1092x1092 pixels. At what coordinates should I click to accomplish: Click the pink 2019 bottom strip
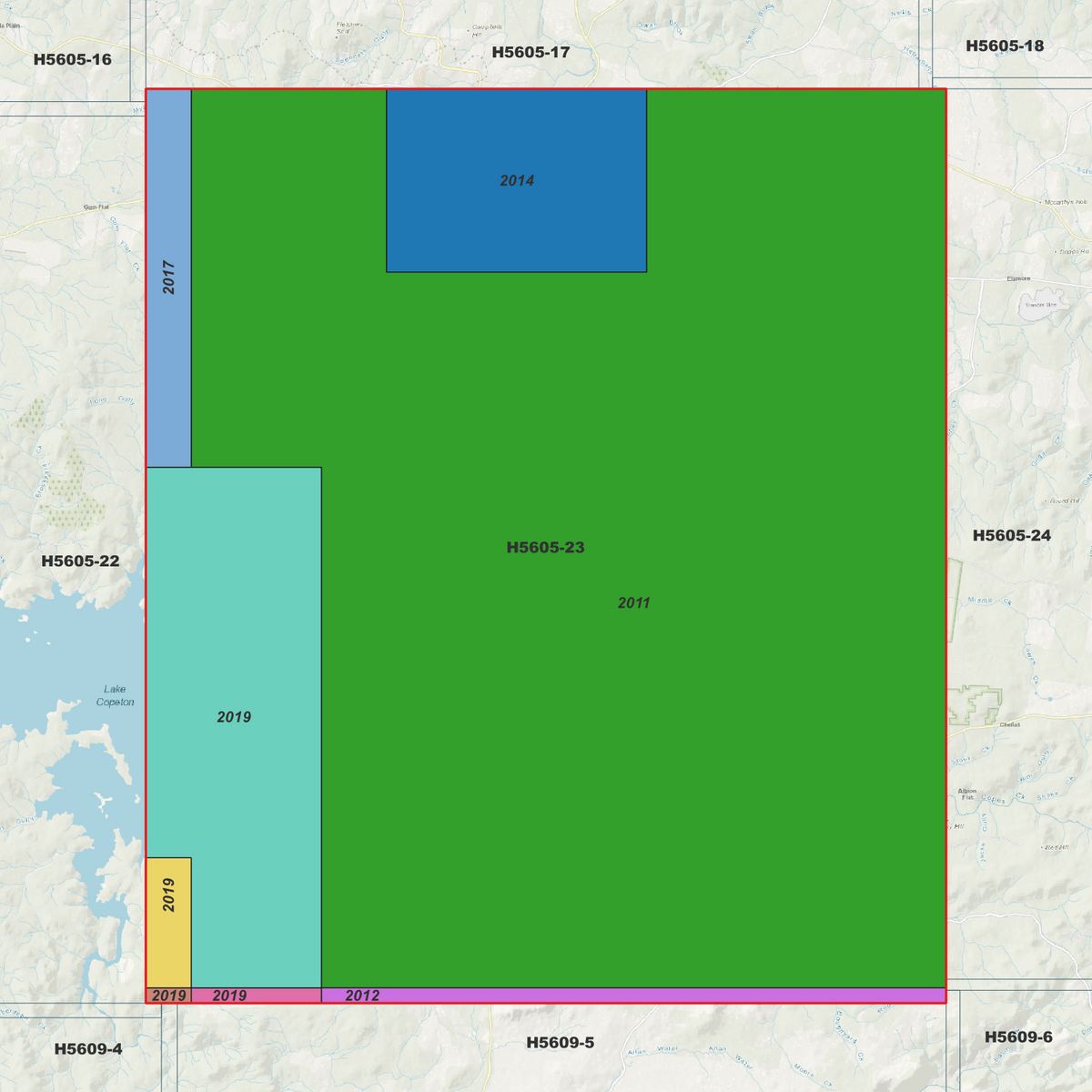click(256, 996)
